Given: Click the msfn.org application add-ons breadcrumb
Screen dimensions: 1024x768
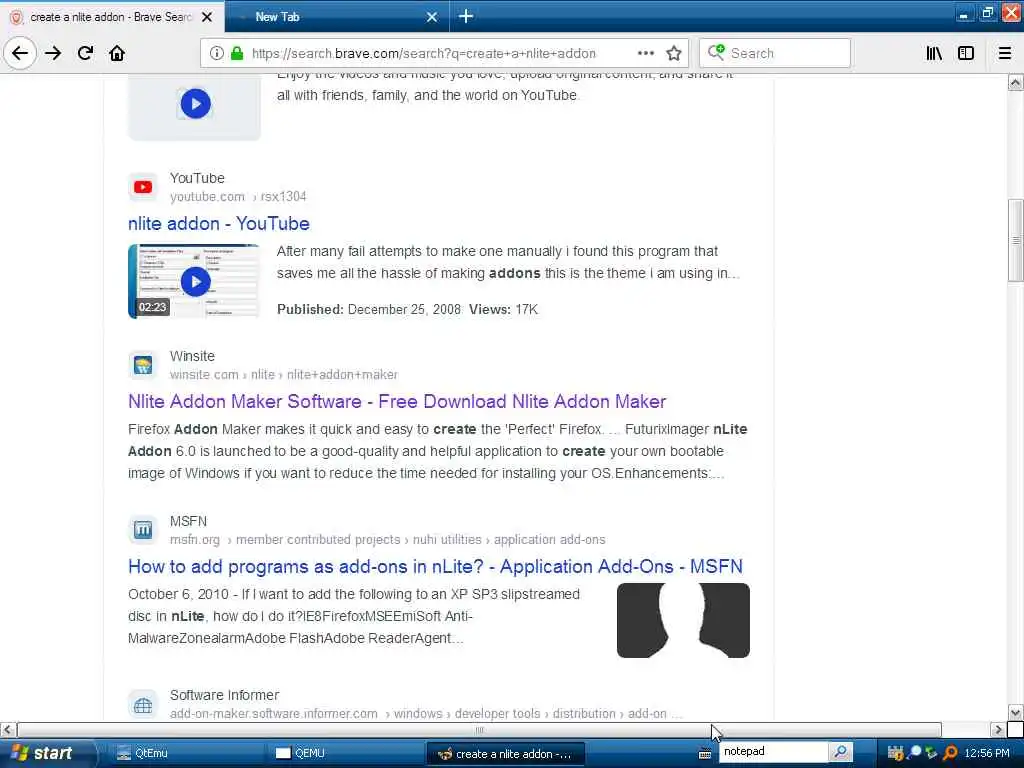Looking at the screenshot, I should tap(387, 539).
